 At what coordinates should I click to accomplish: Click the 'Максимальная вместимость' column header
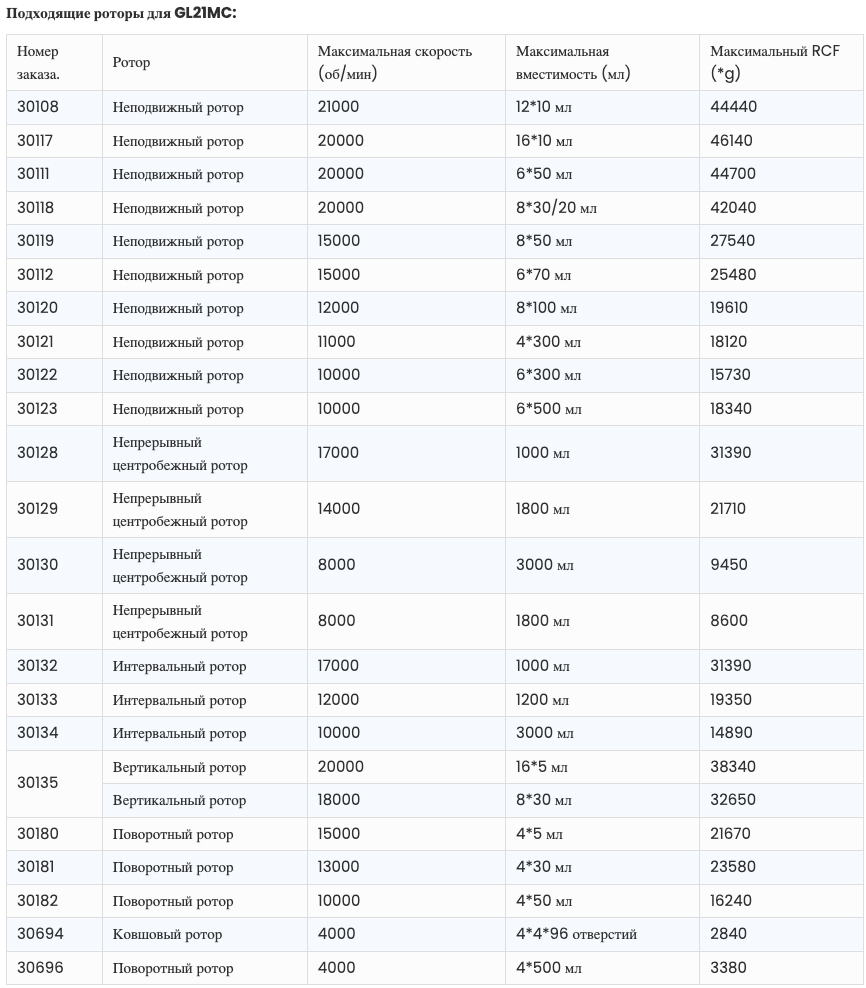click(x=573, y=62)
